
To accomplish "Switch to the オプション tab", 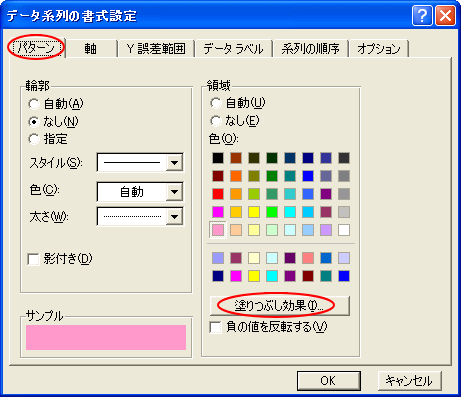I will tap(378, 49).
